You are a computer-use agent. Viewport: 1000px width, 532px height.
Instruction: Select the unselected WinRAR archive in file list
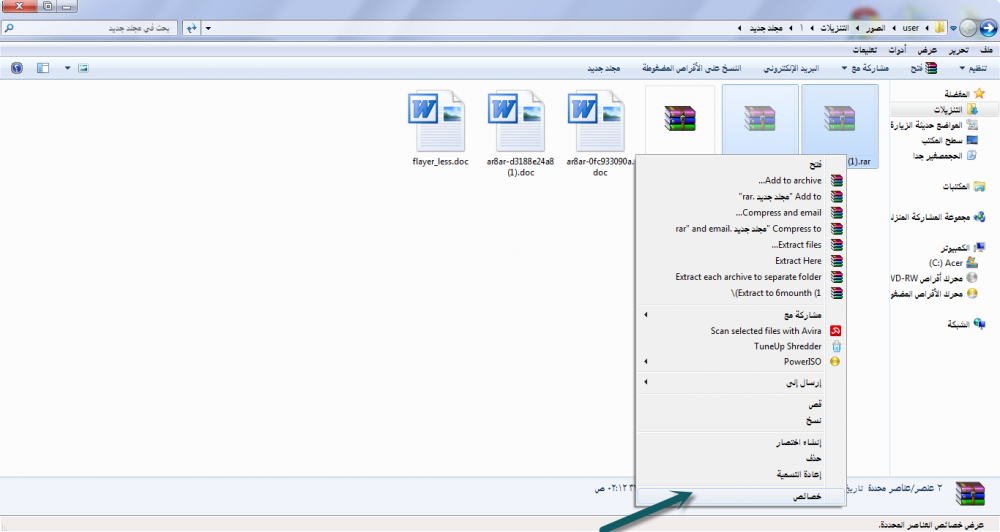680,118
